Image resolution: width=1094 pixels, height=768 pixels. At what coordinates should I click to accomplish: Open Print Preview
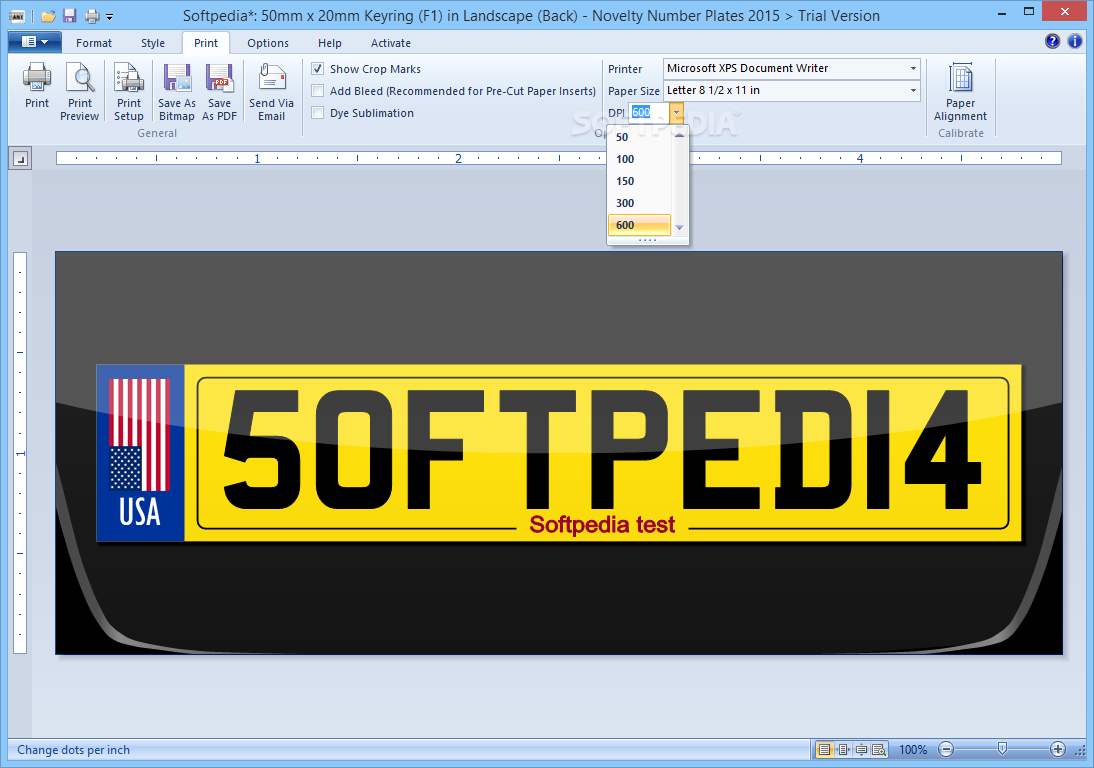[80, 91]
